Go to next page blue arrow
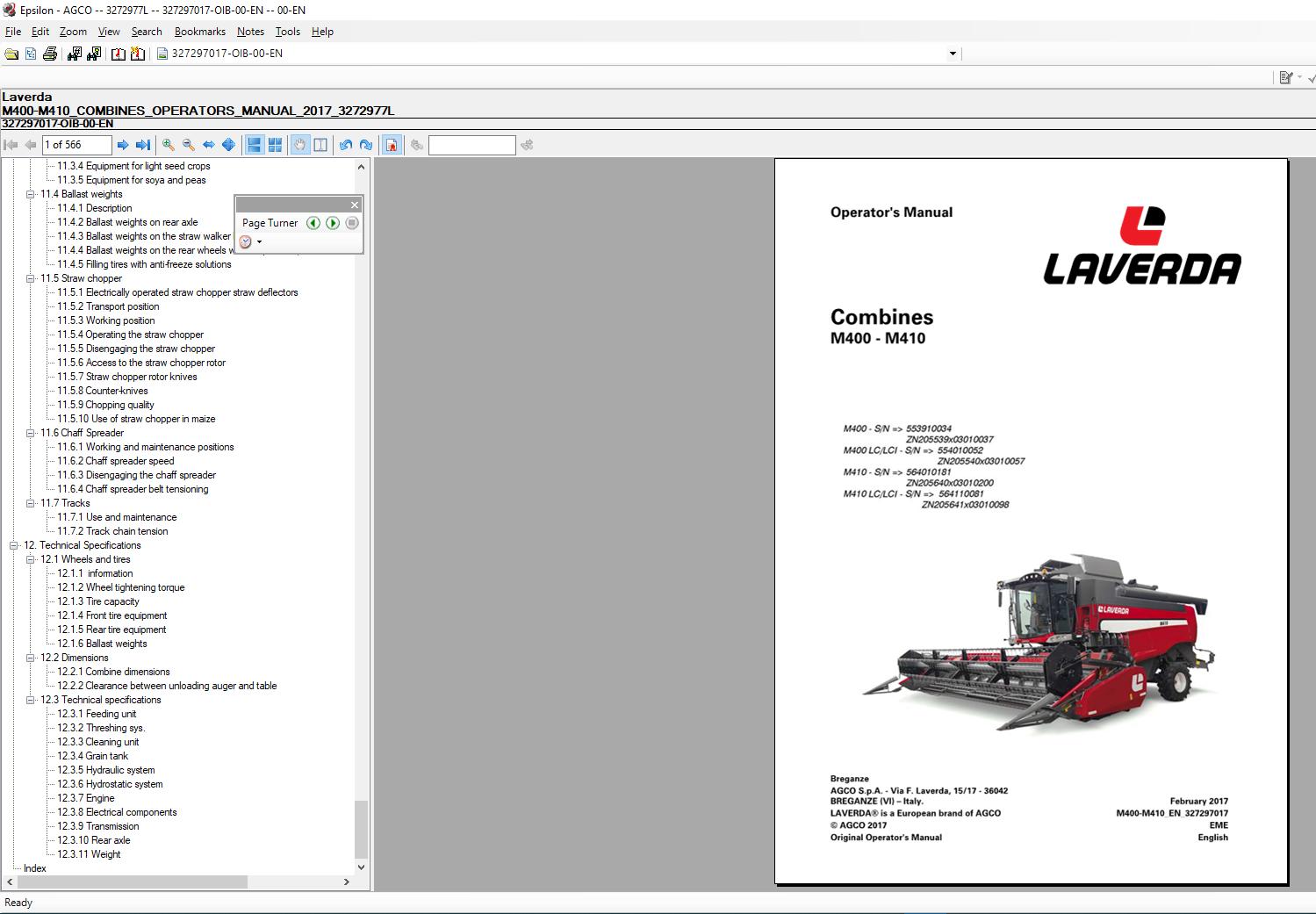The width and height of the screenshot is (1316, 914). 123,145
